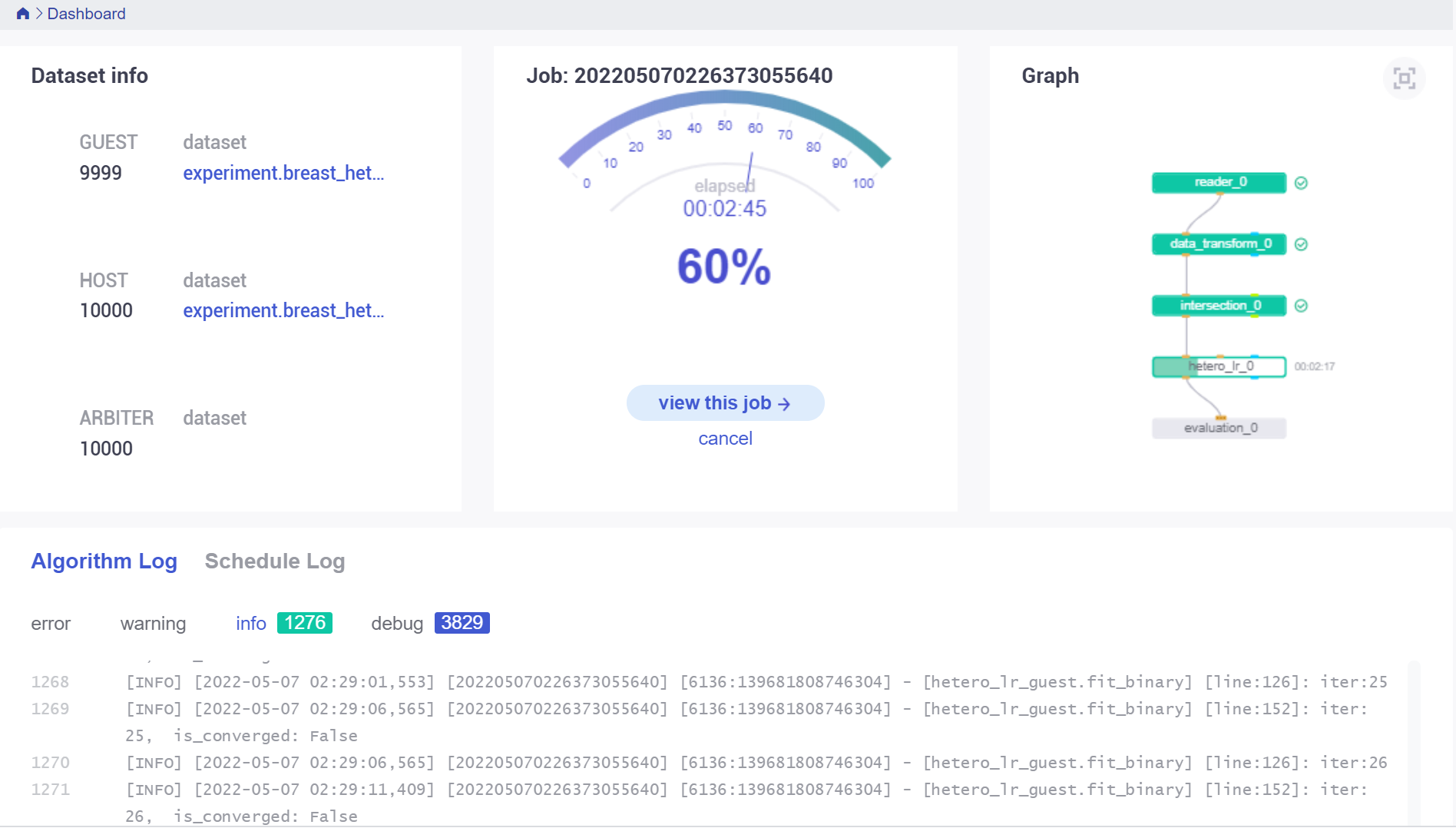Expand the graph to fullscreen

1404,78
